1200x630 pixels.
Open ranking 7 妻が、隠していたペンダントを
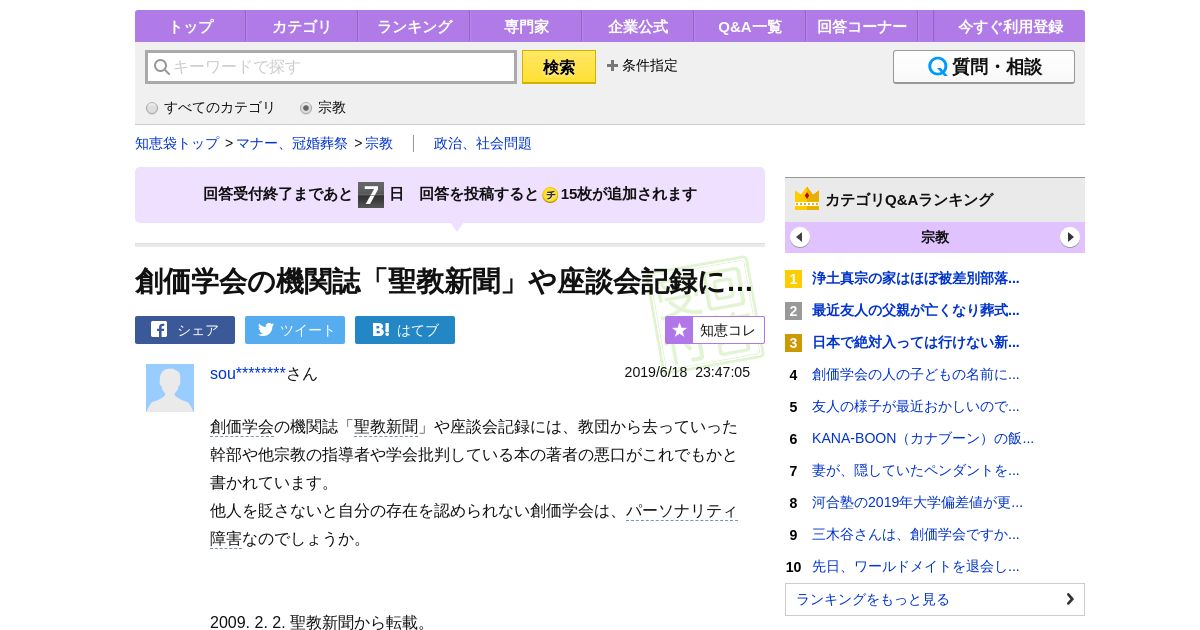(x=916, y=470)
